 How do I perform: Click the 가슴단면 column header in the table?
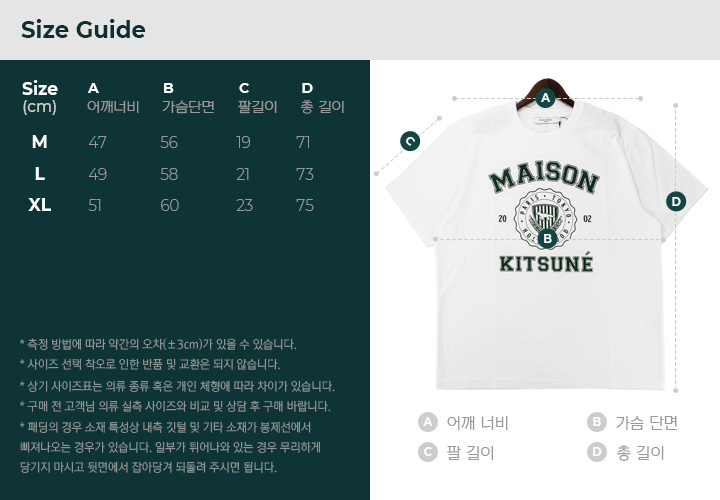(x=188, y=107)
